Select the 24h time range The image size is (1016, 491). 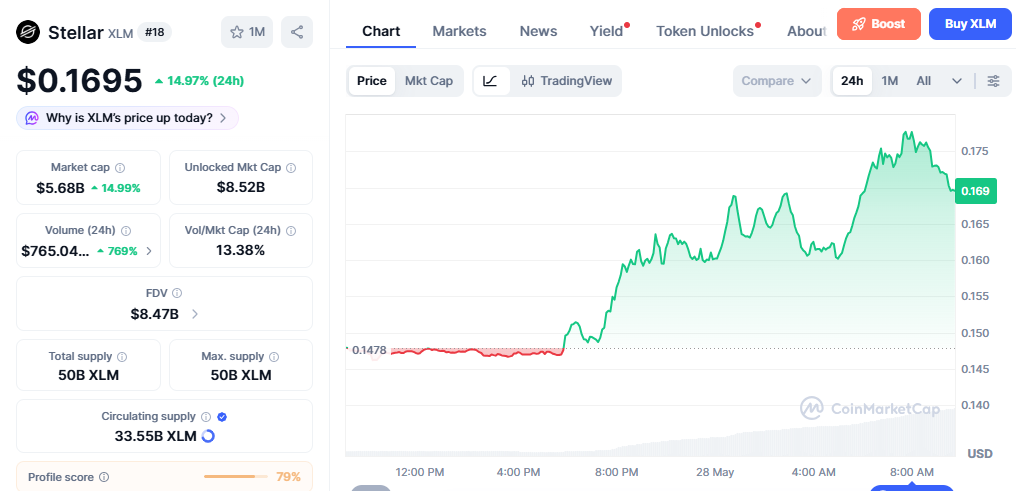point(852,81)
